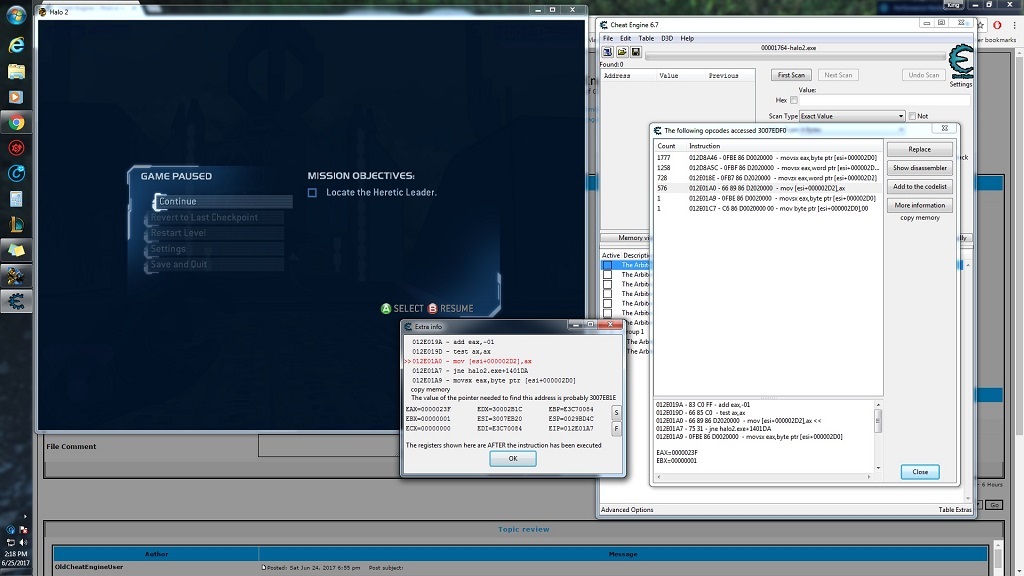Screen dimensions: 1024x576
Task: Open the Table menu in Cheat Engine
Action: [x=646, y=39]
